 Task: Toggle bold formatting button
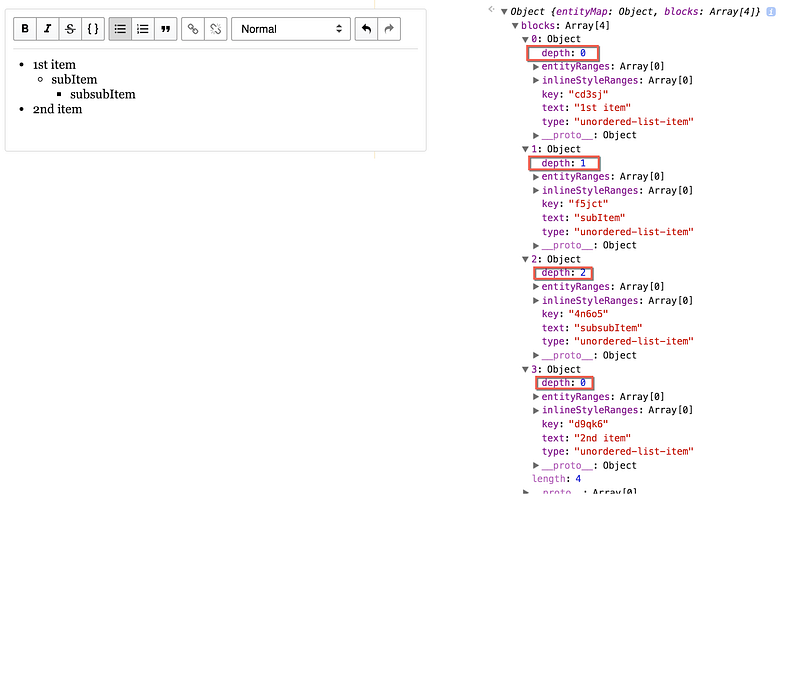(25, 29)
